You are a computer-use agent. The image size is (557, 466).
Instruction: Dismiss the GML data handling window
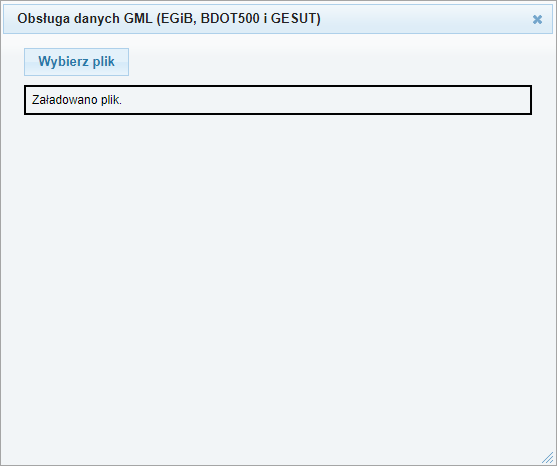(x=537, y=20)
